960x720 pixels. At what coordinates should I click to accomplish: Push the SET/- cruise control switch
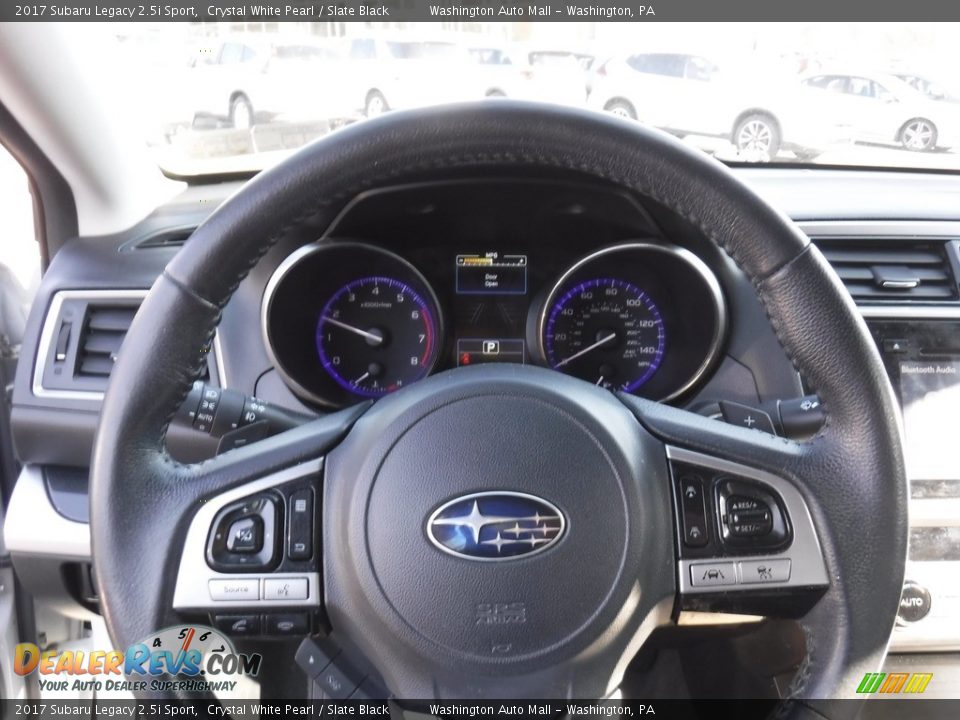point(748,527)
